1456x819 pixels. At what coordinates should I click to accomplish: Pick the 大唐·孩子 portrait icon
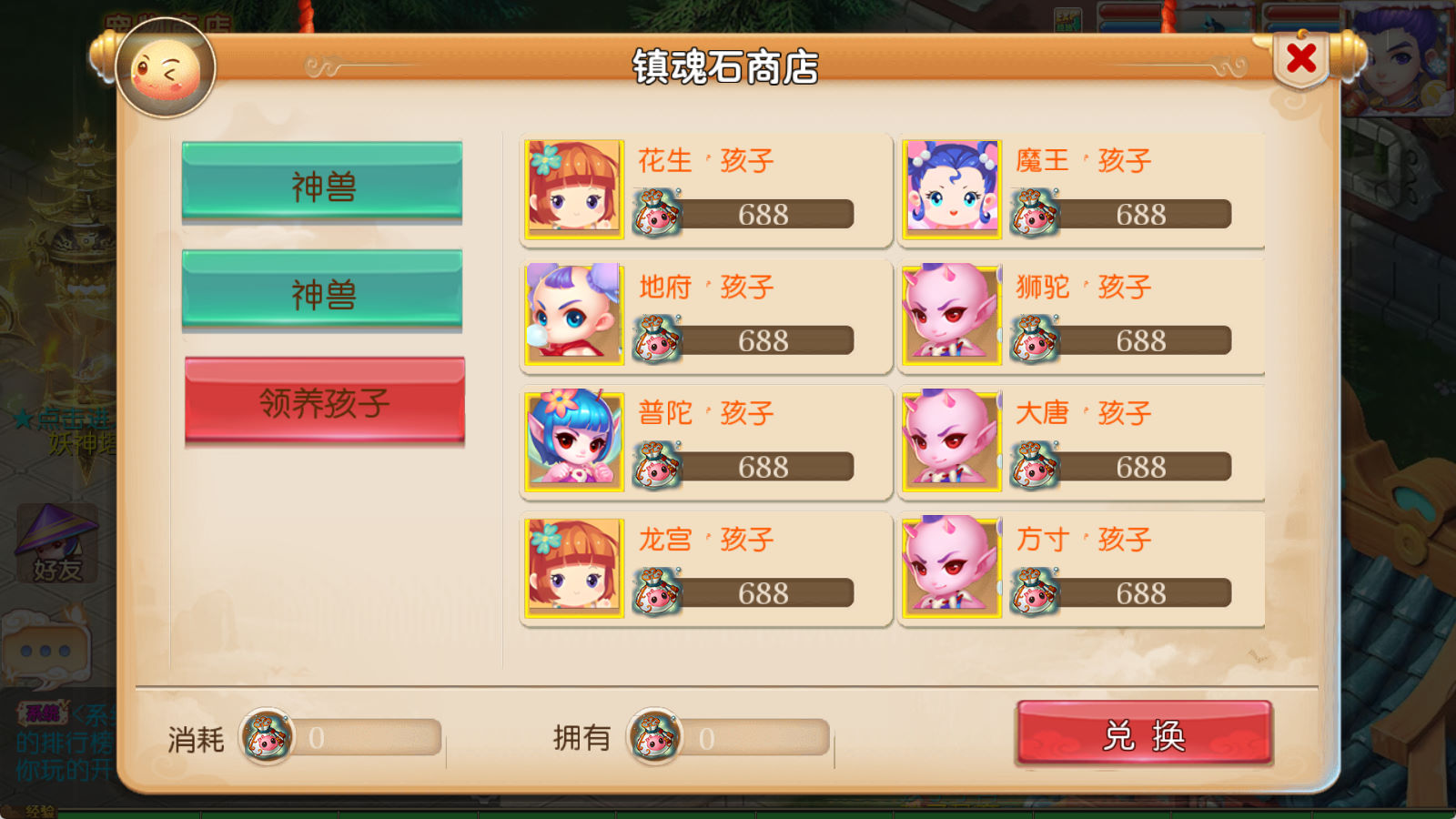tap(953, 441)
